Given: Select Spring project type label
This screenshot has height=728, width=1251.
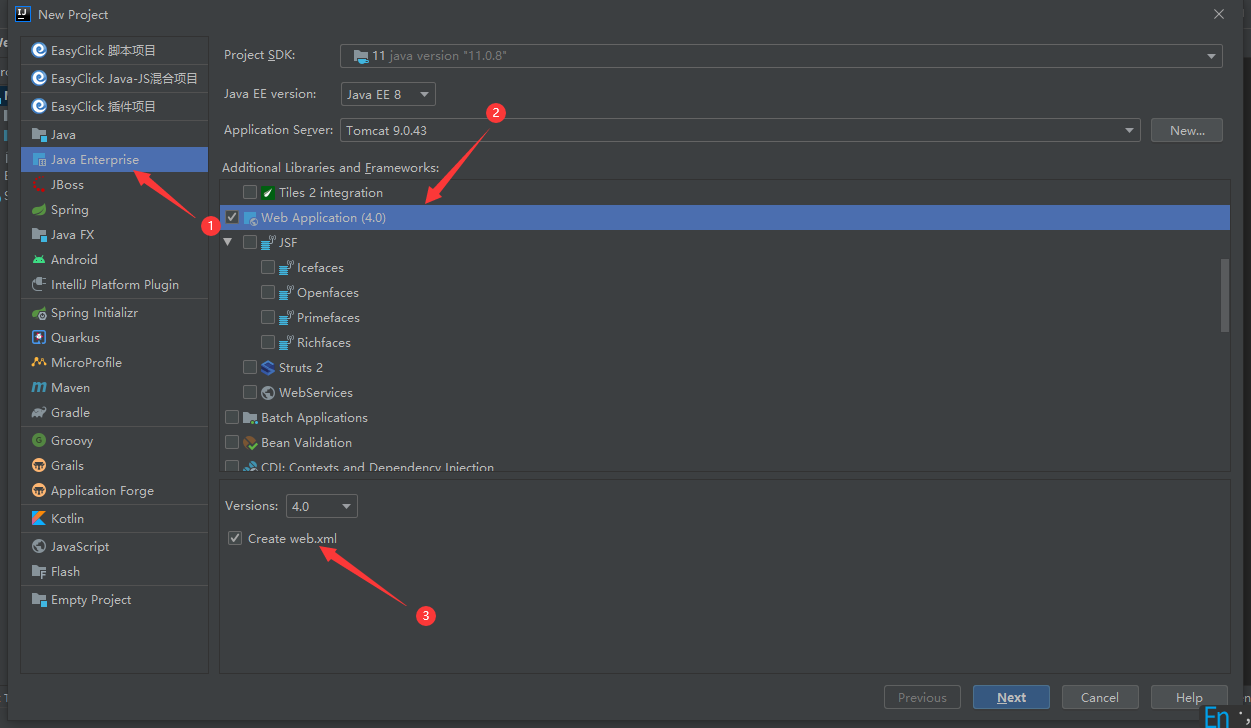Looking at the screenshot, I should coord(70,210).
